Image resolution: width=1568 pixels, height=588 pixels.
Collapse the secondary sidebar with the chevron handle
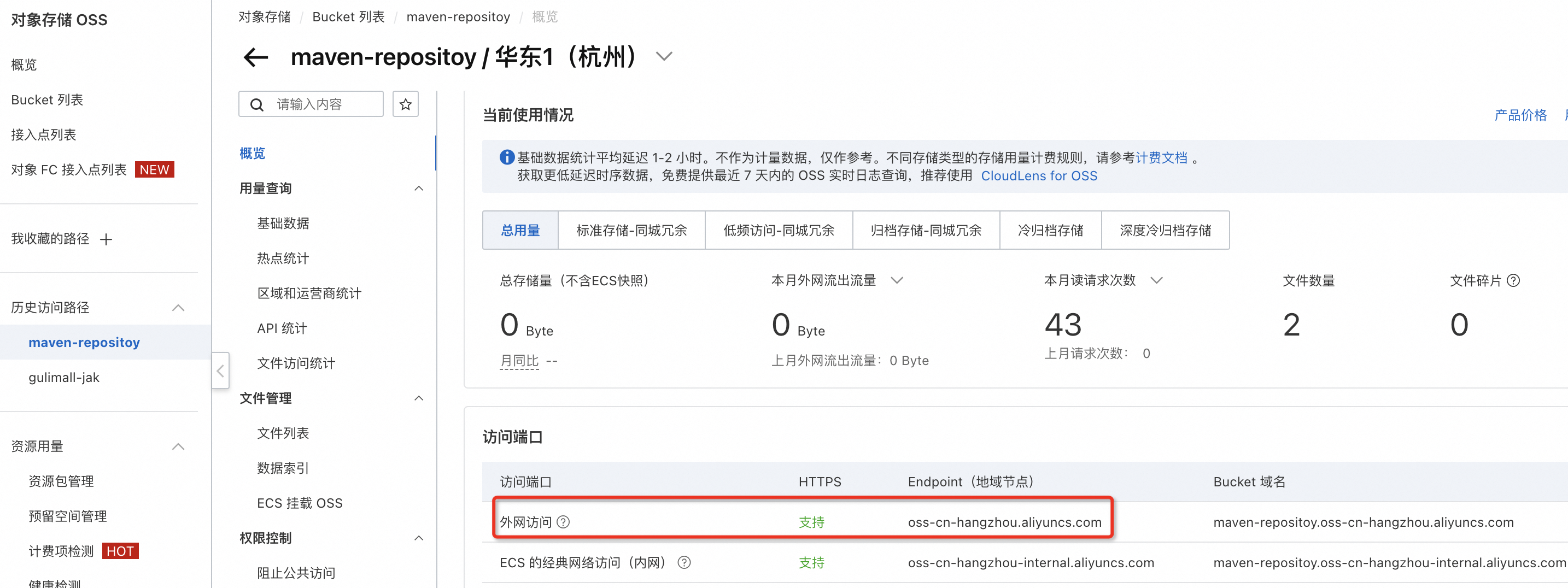[220, 370]
